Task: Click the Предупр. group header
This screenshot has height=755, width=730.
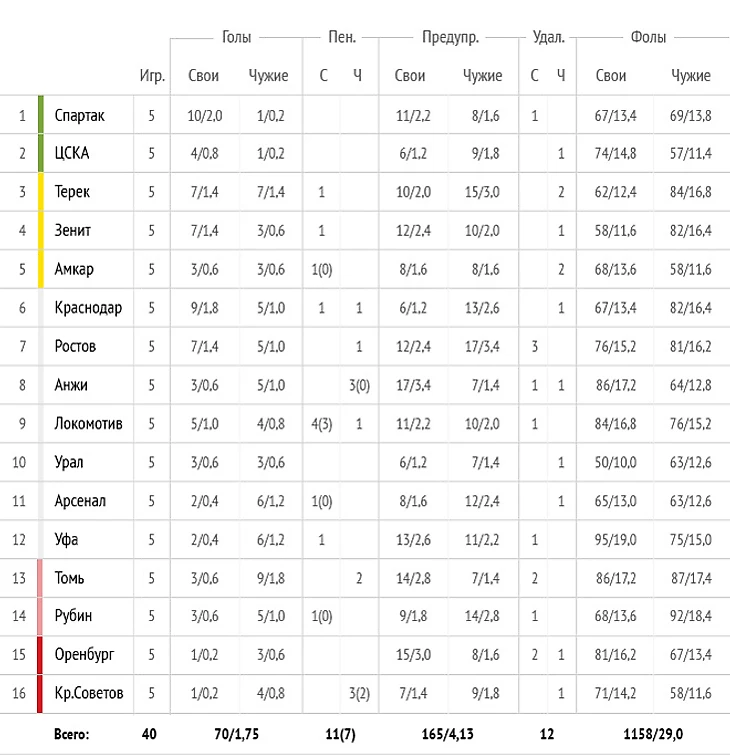Action: pyautogui.click(x=450, y=38)
